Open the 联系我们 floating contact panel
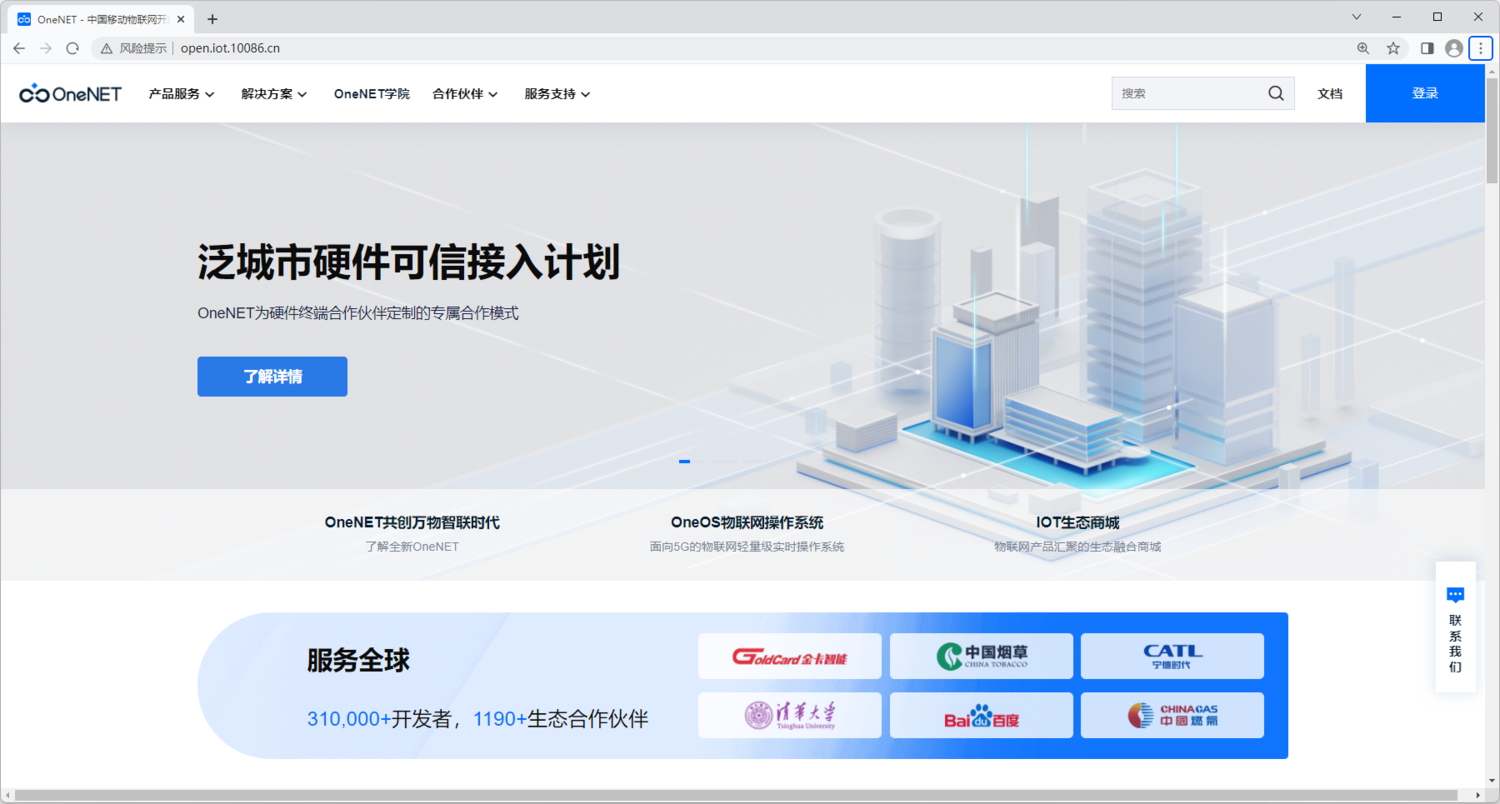Image resolution: width=1500 pixels, height=804 pixels. (x=1455, y=630)
